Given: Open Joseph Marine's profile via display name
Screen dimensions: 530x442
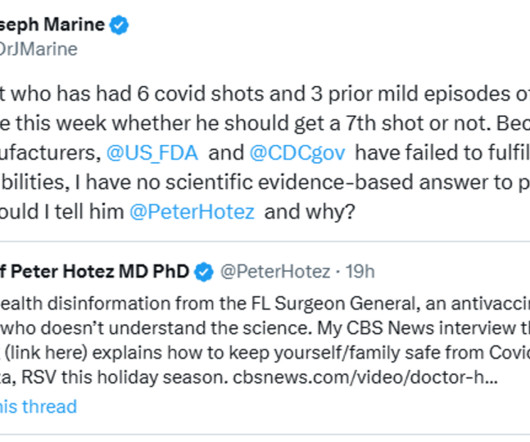Looking at the screenshot, I should (52, 25).
